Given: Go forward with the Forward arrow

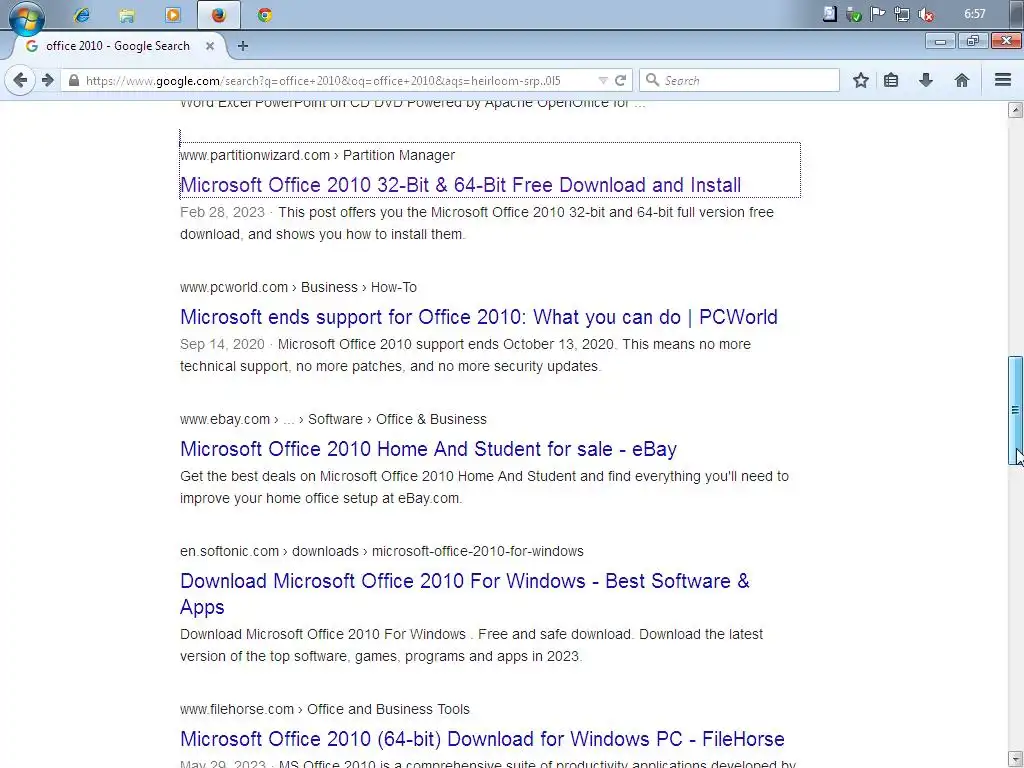Looking at the screenshot, I should [x=48, y=80].
